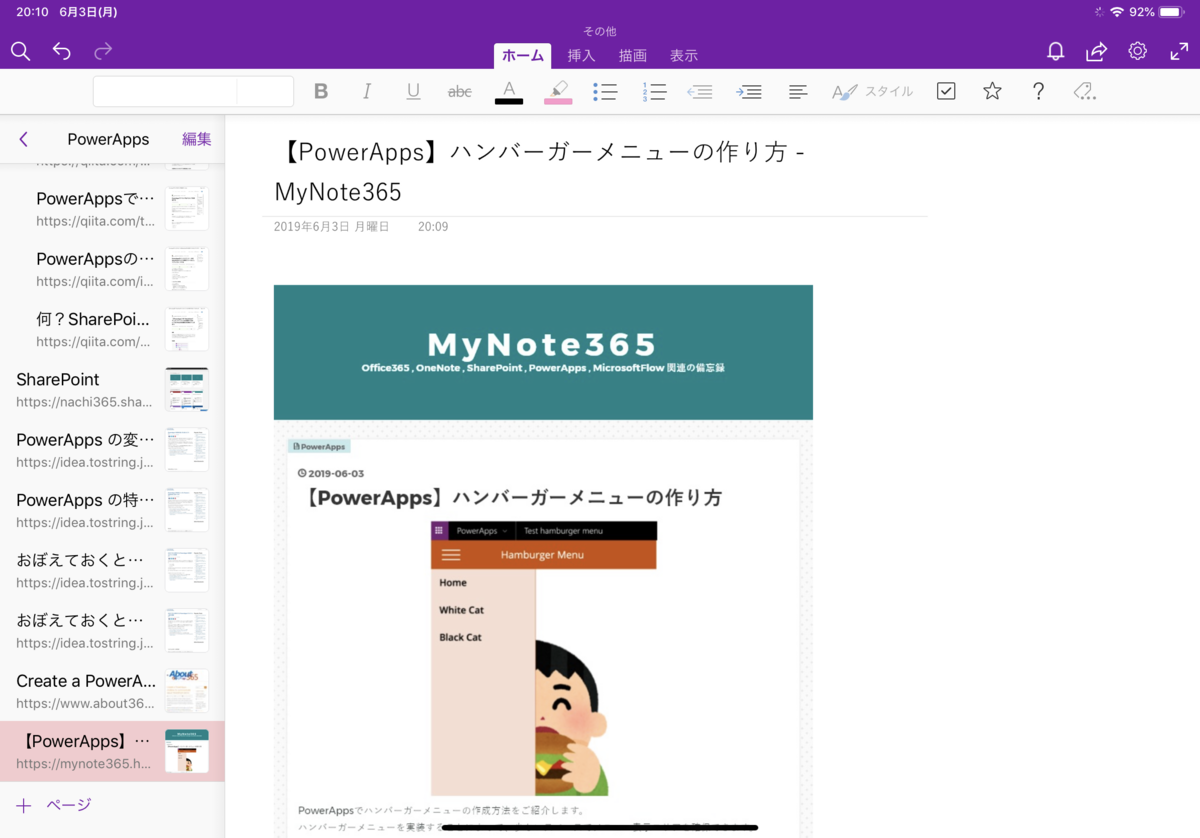1200x838 pixels.
Task: Open the スタイル styles menu
Action: point(872,91)
